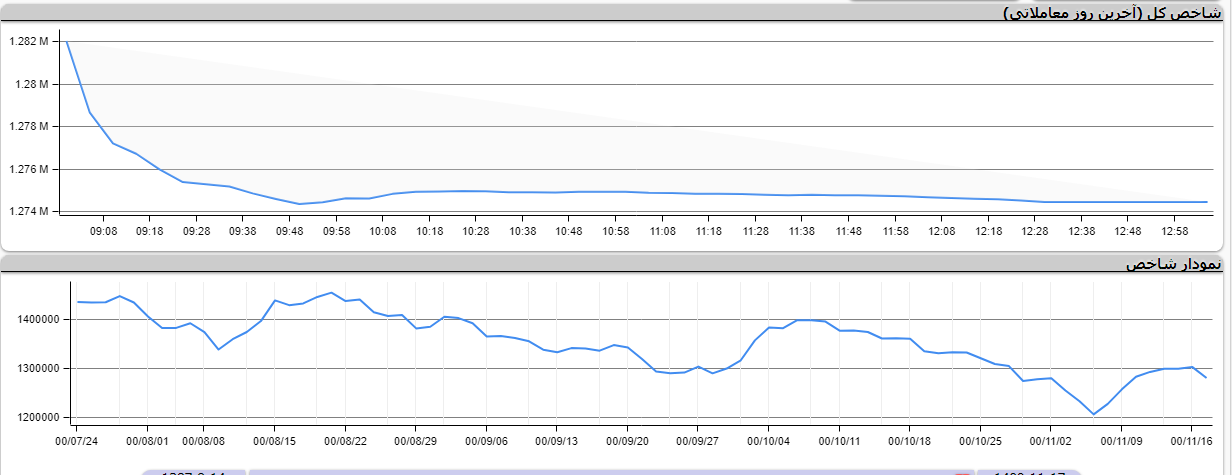Click the 00/07/24 date label on index chart
The height and width of the screenshot is (475, 1232).
[x=76, y=440]
